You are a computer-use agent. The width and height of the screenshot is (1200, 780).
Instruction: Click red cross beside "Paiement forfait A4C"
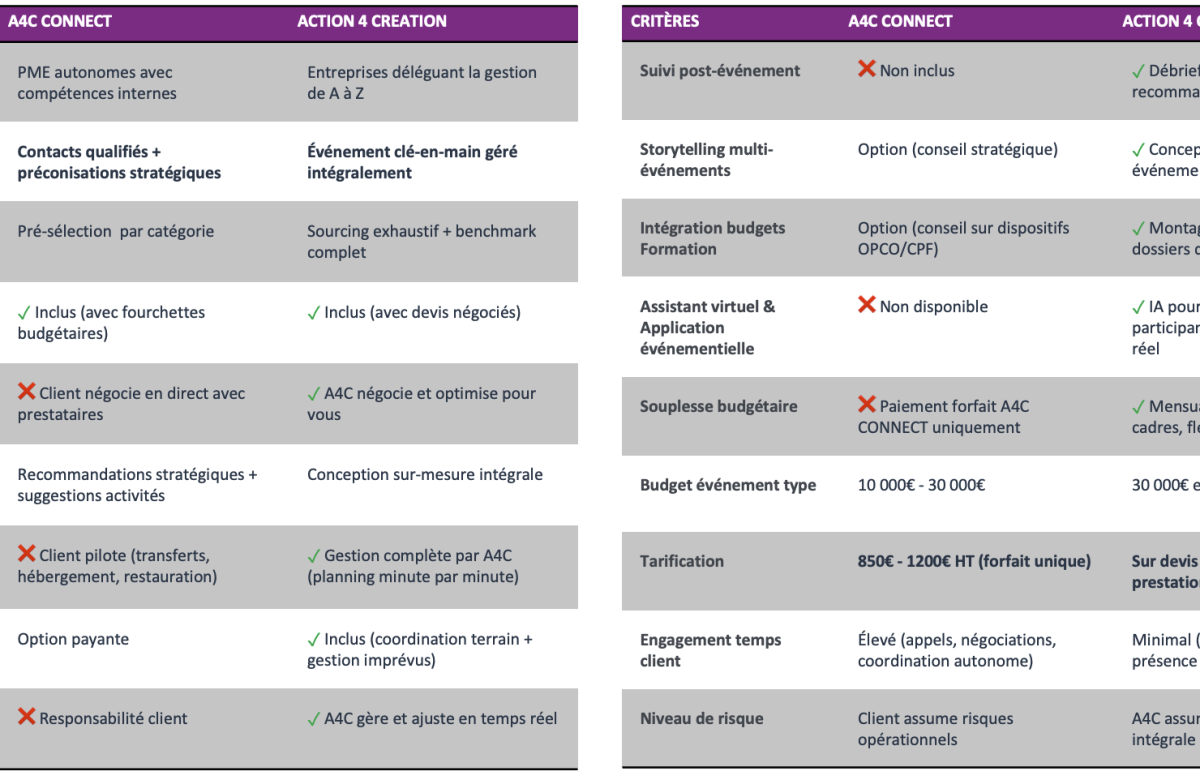click(866, 405)
